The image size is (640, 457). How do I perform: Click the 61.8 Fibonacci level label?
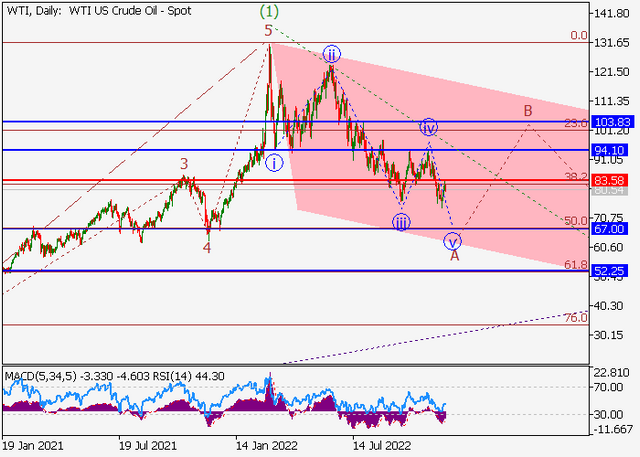pyautogui.click(x=576, y=265)
